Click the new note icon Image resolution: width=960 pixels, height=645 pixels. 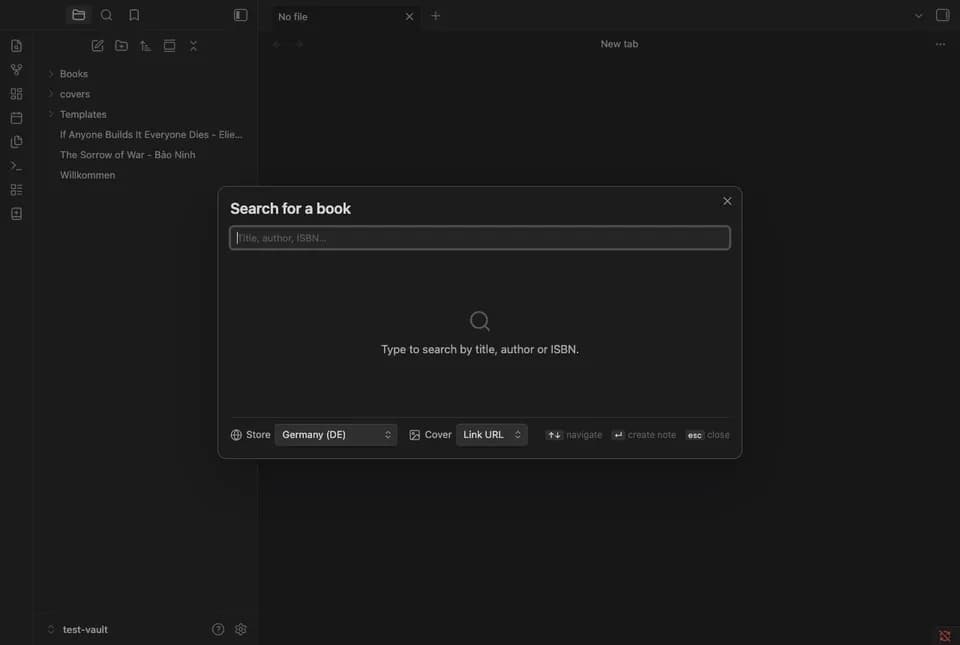tap(97, 46)
